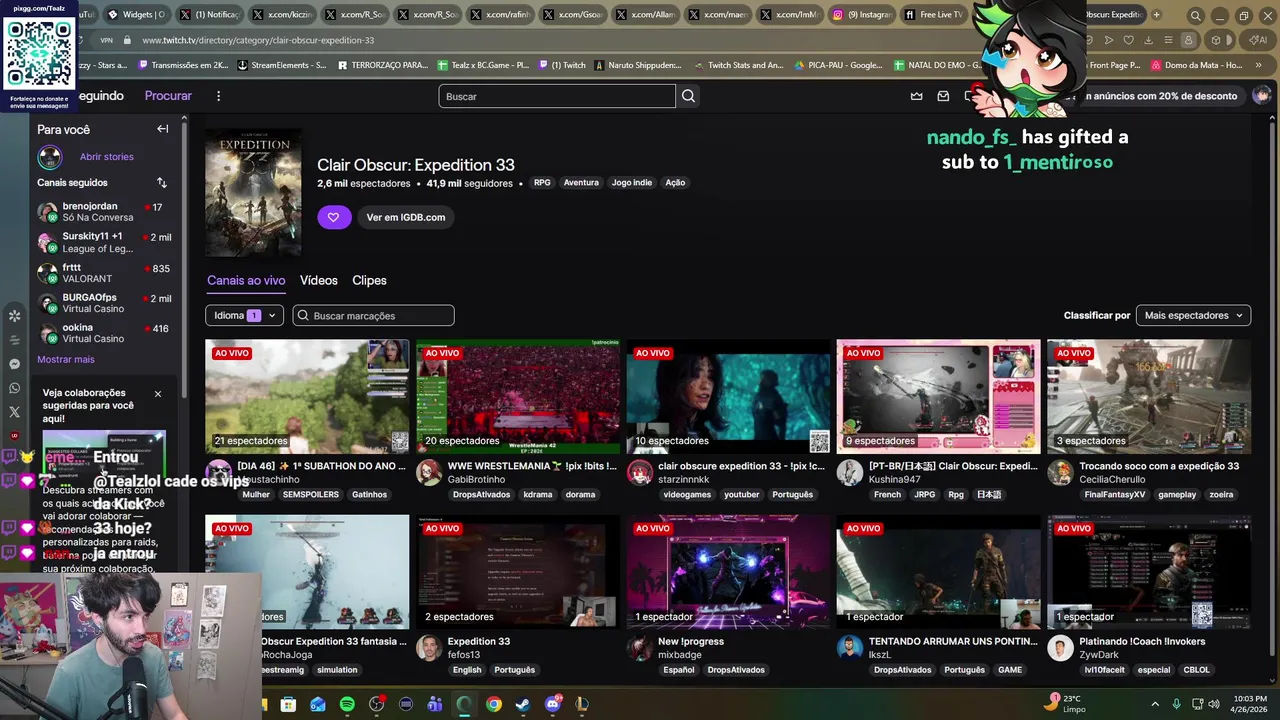Open stream title TENTANDO ARRUMAR UNS PONTIN...
Image resolution: width=1280 pixels, height=720 pixels.
click(953, 641)
